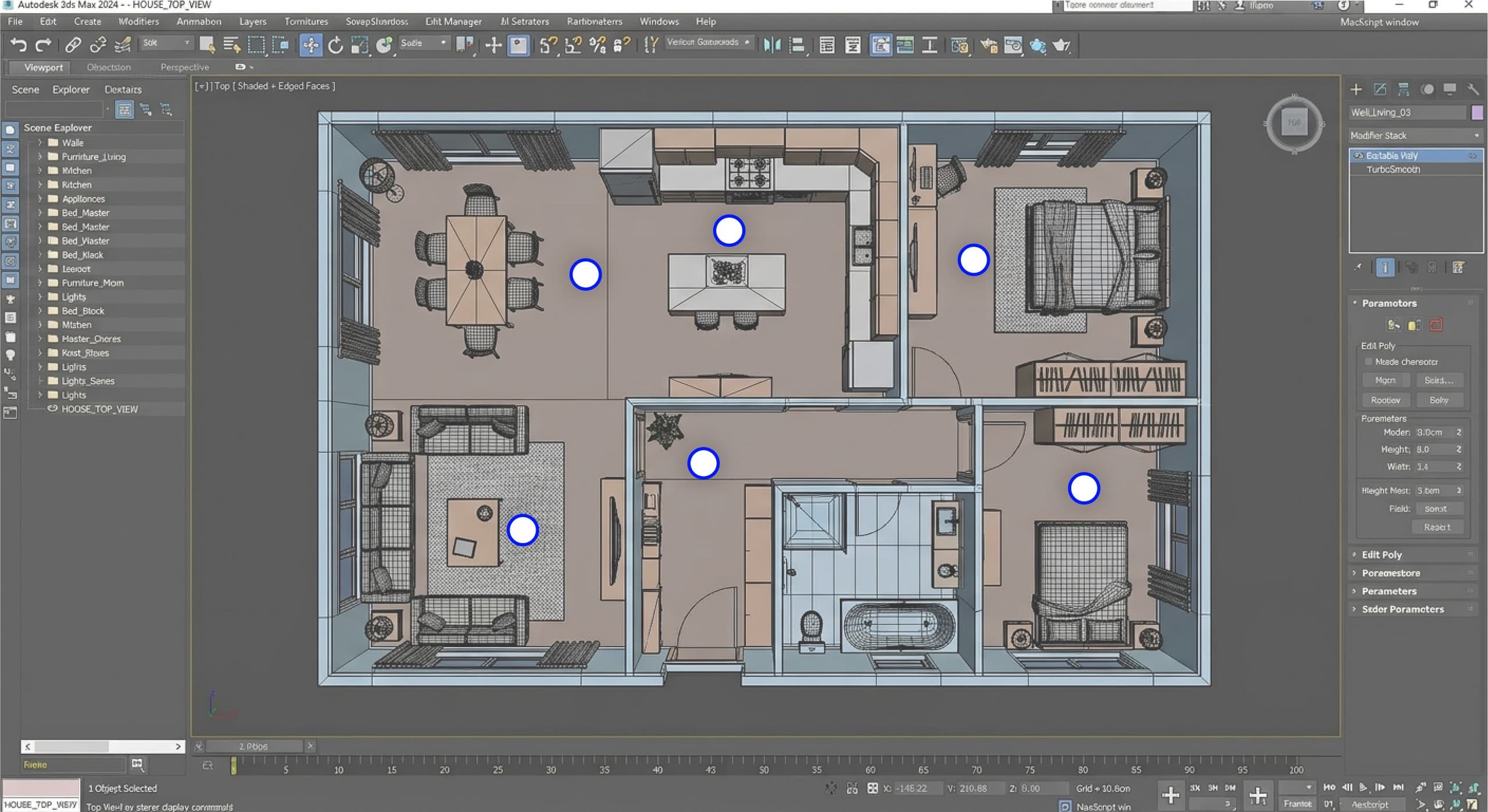Image resolution: width=1488 pixels, height=812 pixels.
Task: Click the teapot Render icon
Action: coord(1061,45)
